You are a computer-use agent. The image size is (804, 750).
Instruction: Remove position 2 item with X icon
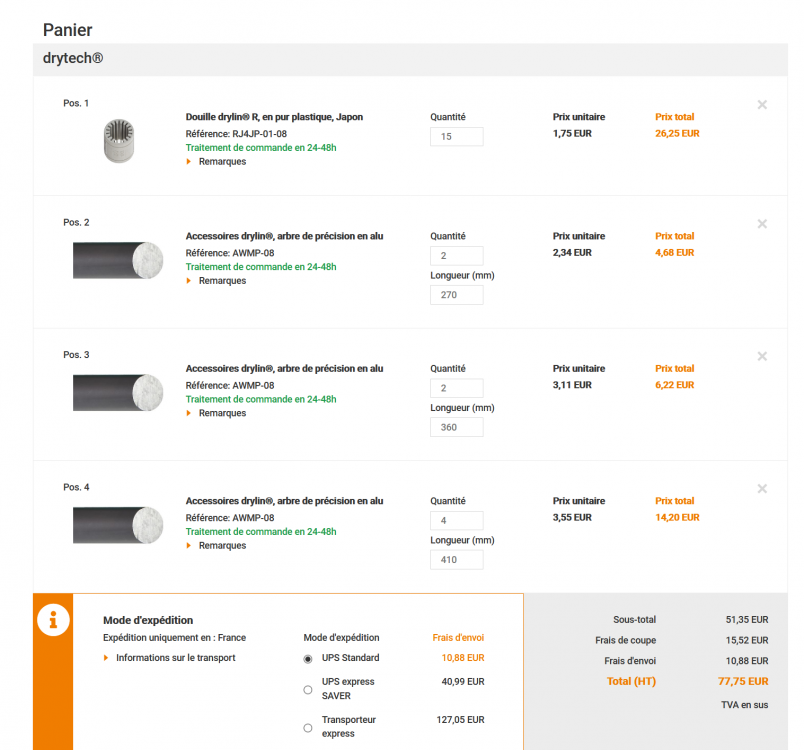(x=762, y=224)
